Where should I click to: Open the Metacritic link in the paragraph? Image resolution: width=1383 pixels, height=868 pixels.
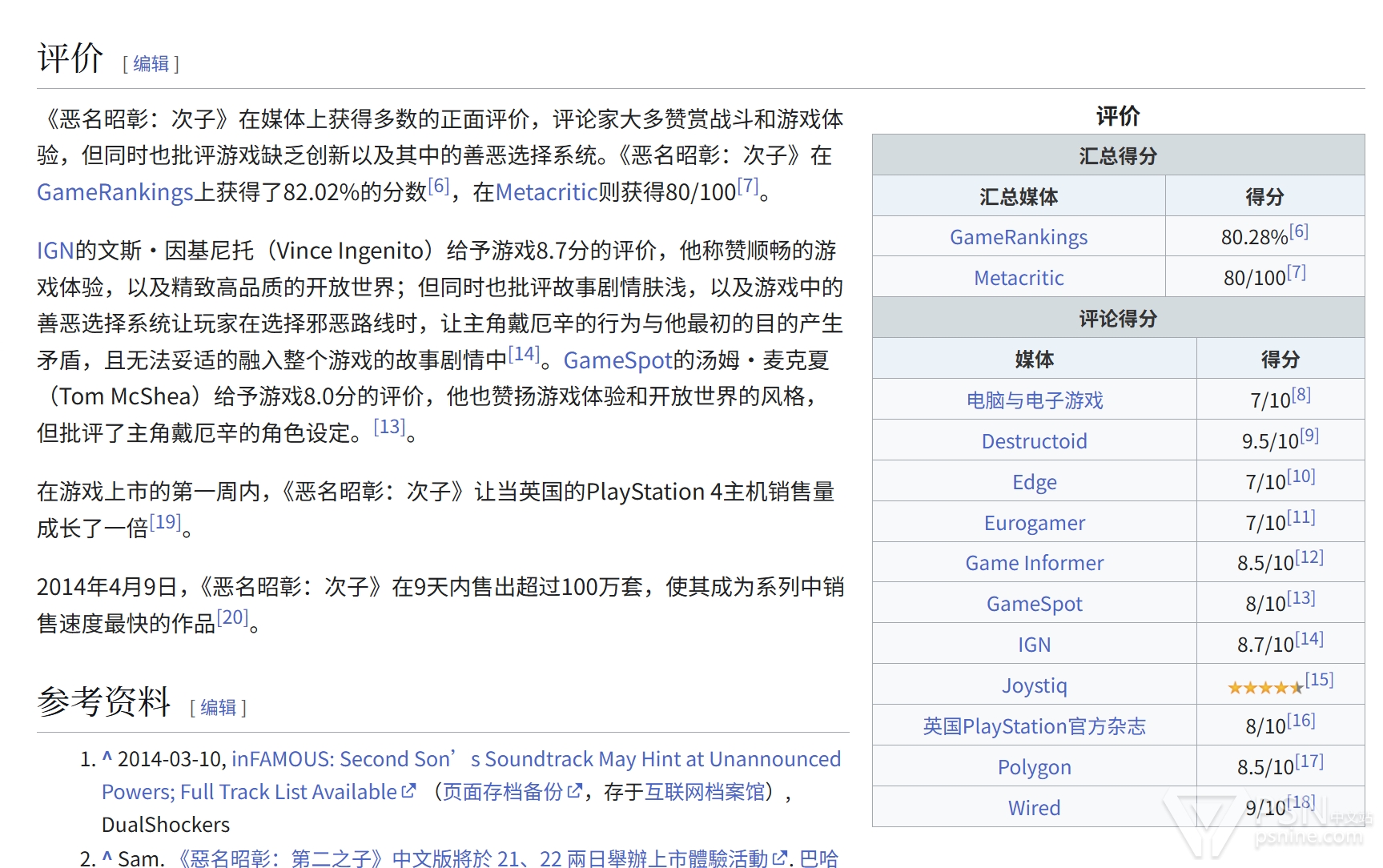tap(546, 192)
